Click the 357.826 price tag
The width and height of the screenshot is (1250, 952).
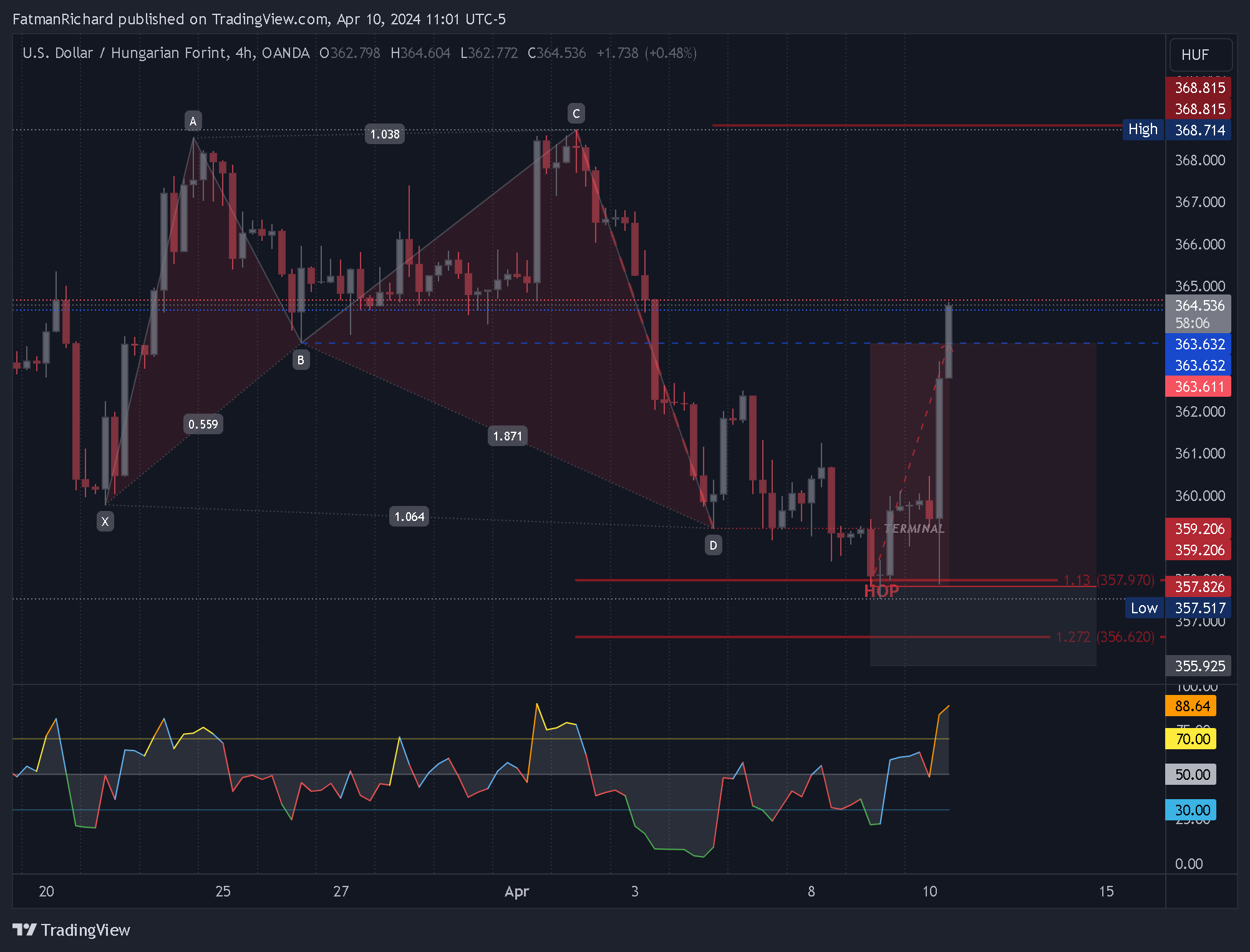1198,586
